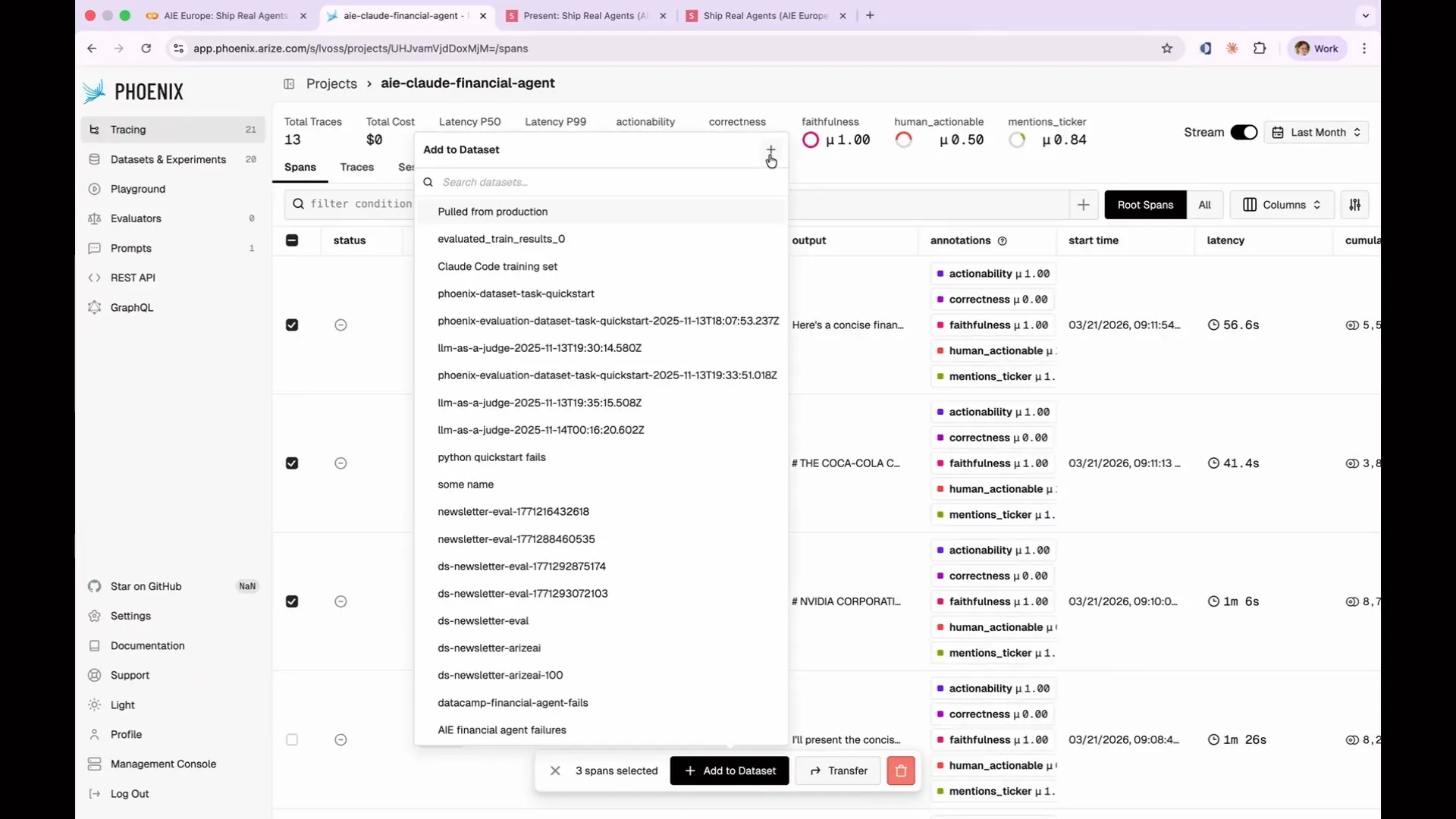1456x819 pixels.
Task: Open the Chrome tab list chevron
Action: click(x=1366, y=15)
